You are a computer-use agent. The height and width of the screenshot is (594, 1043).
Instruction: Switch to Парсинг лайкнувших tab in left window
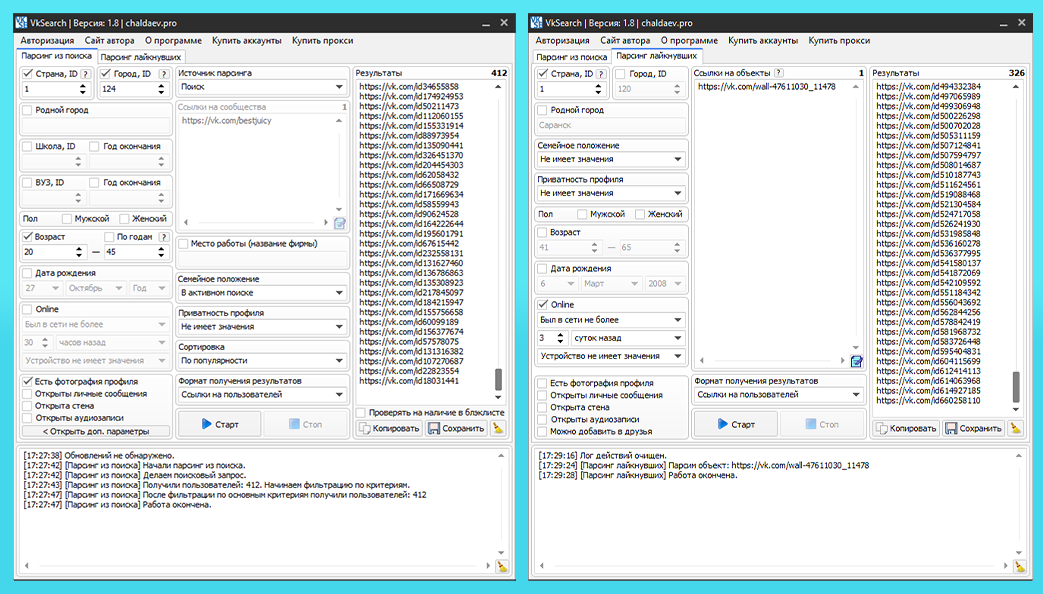pyautogui.click(x=134, y=57)
